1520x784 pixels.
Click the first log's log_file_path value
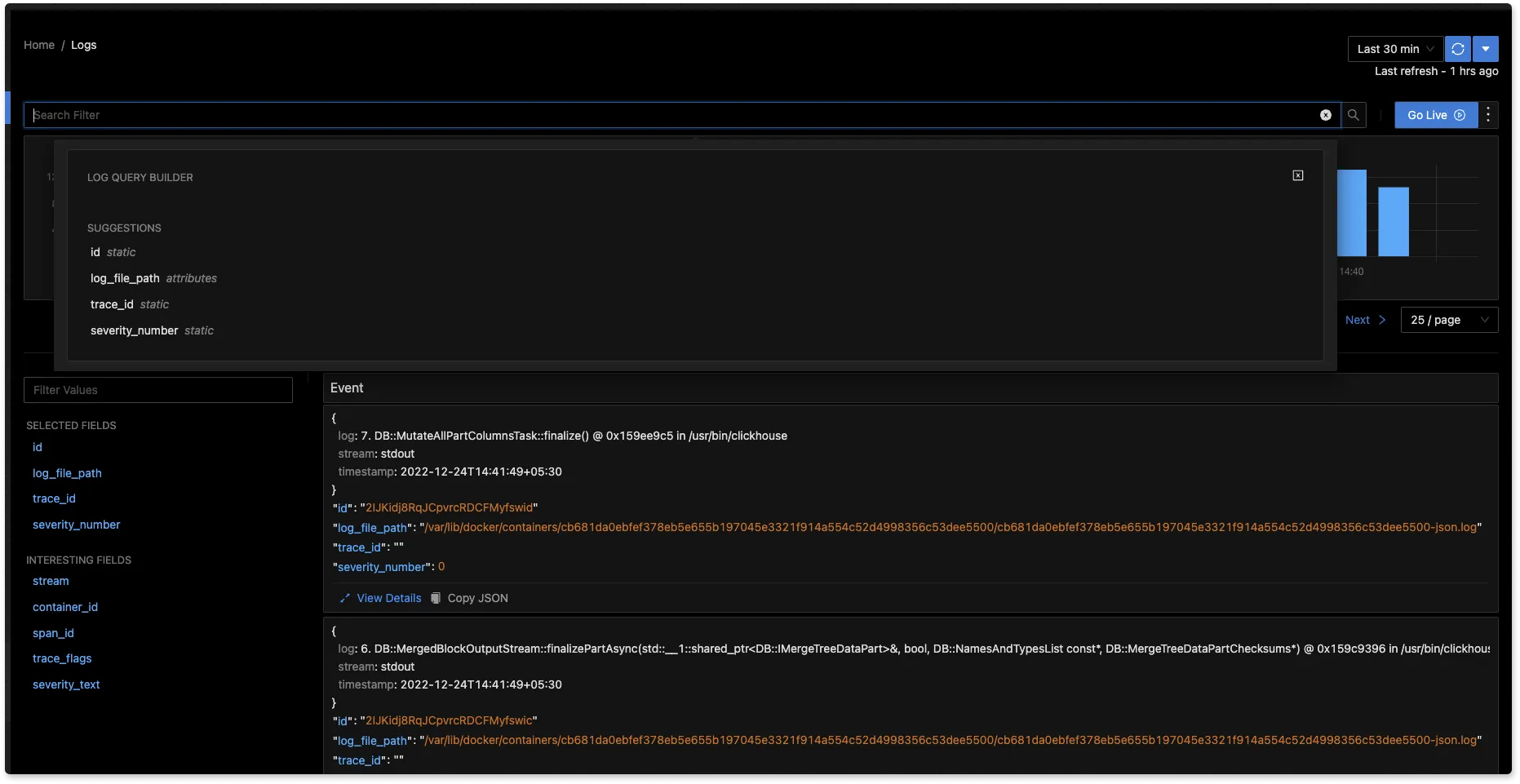click(x=951, y=527)
